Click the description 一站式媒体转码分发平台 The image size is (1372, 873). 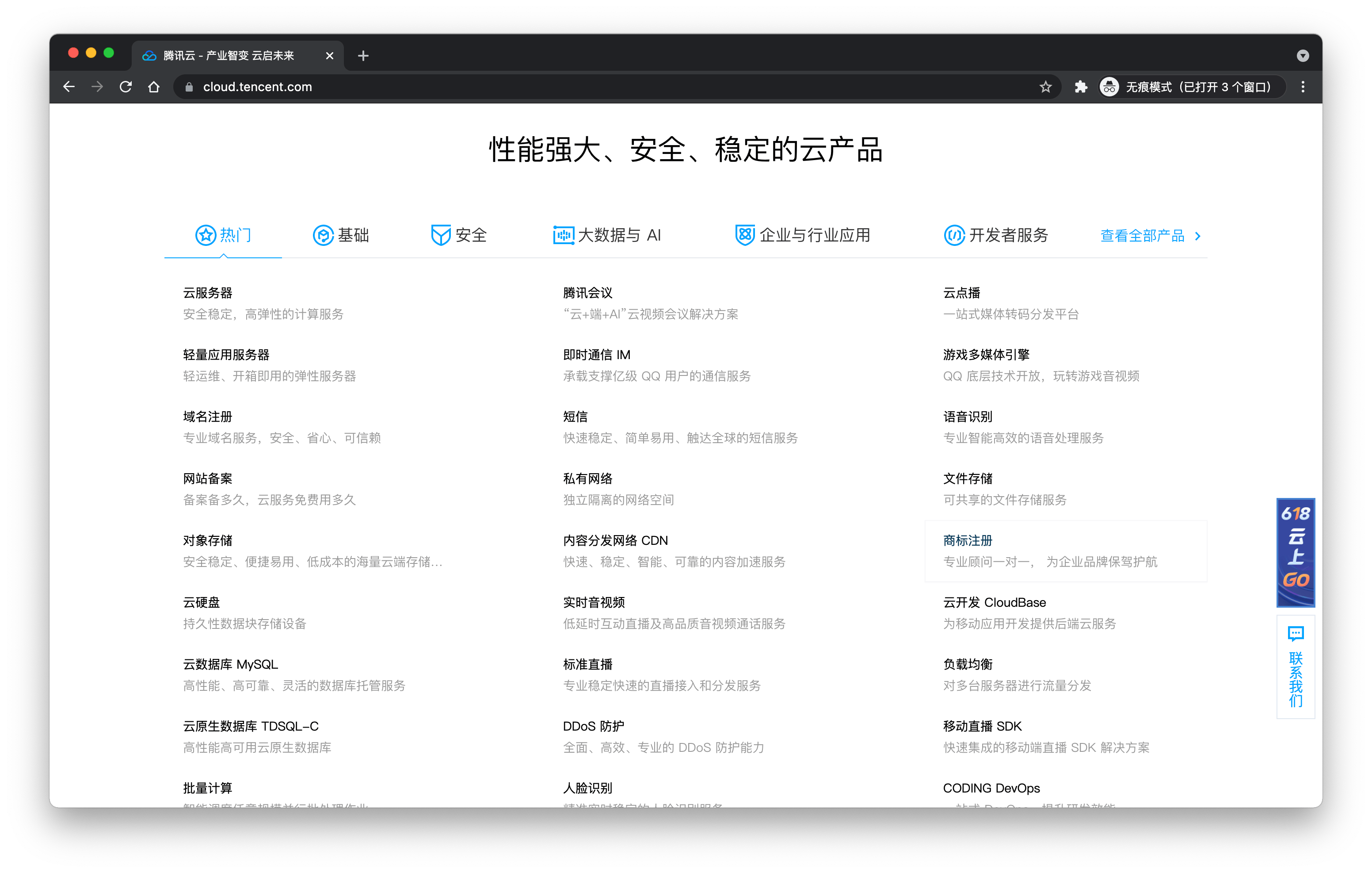click(1011, 314)
